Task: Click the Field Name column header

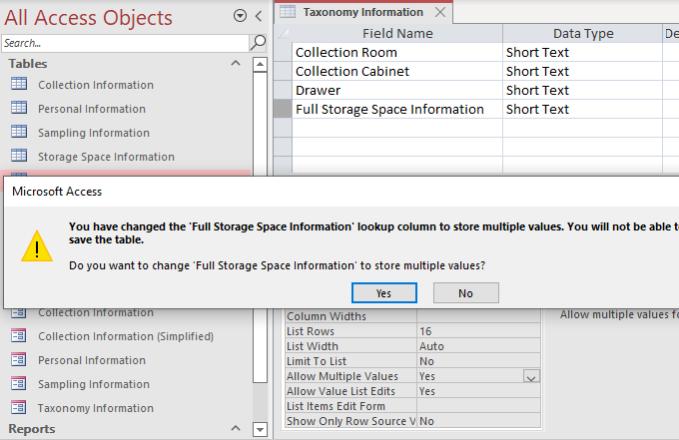Action: point(398,33)
